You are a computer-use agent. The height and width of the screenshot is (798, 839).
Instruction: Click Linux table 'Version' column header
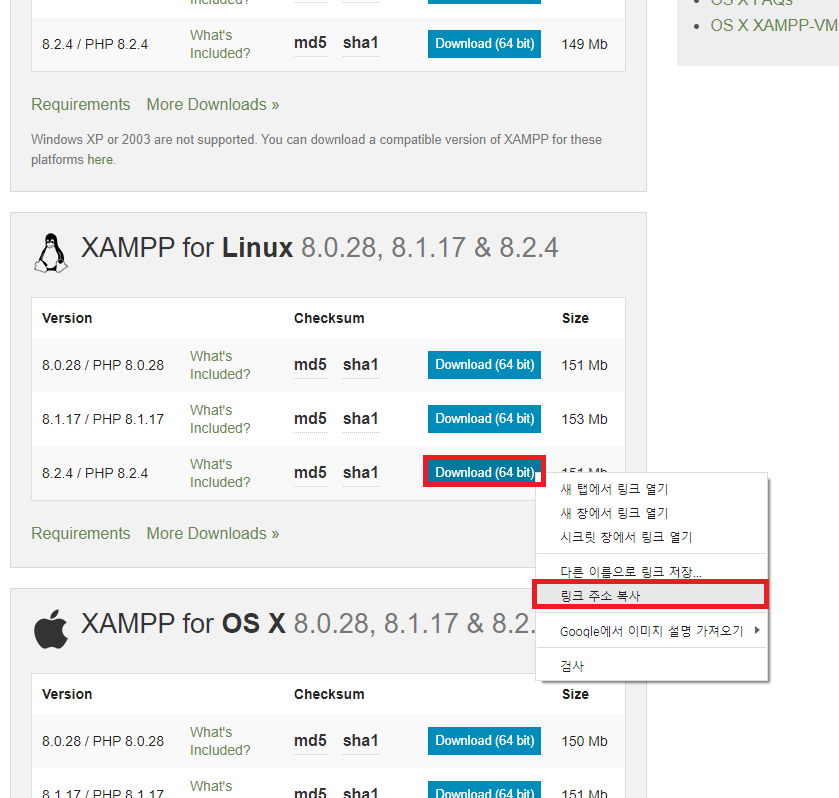pyautogui.click(x=67, y=318)
